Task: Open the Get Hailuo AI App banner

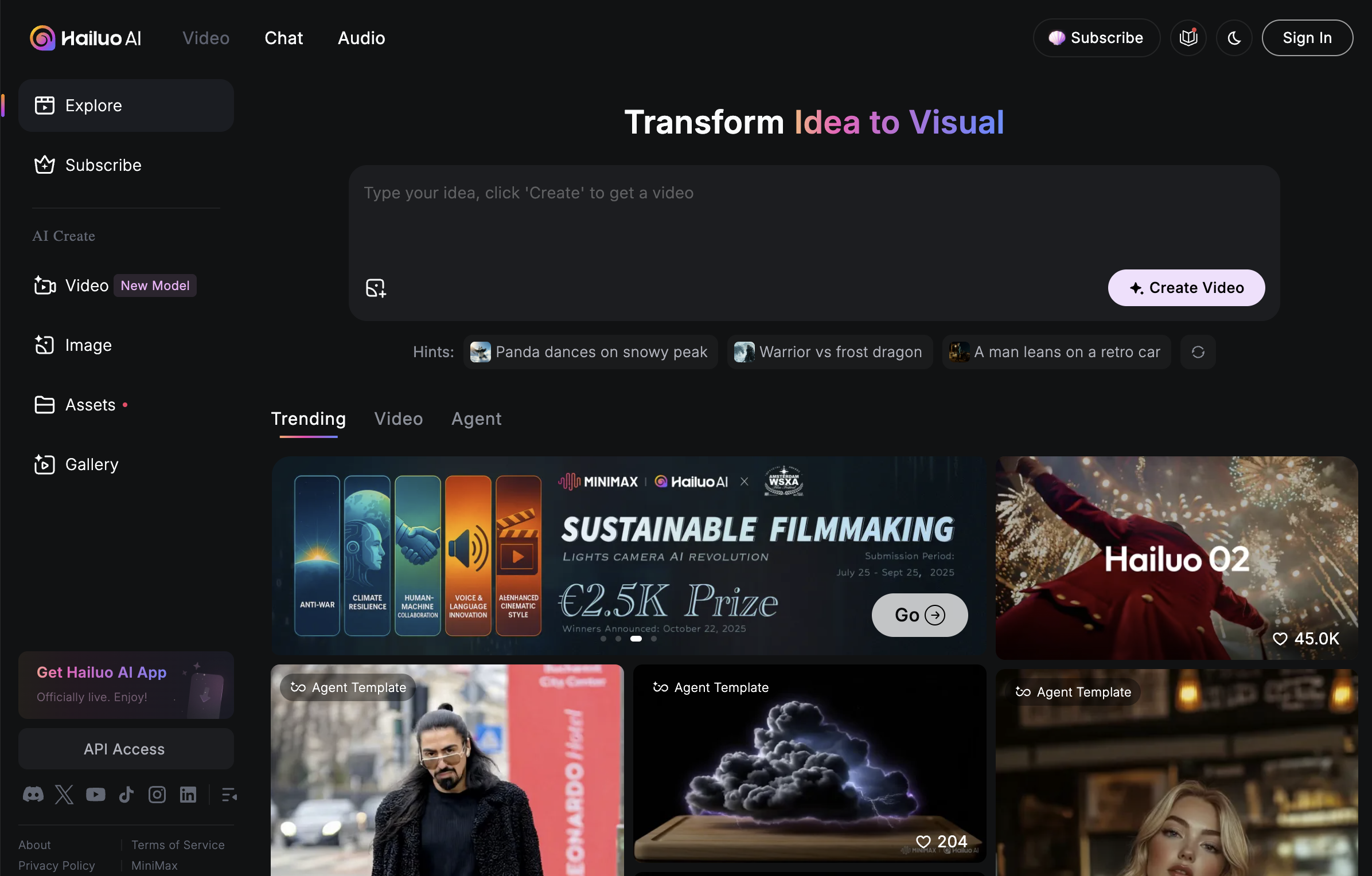Action: (x=126, y=685)
